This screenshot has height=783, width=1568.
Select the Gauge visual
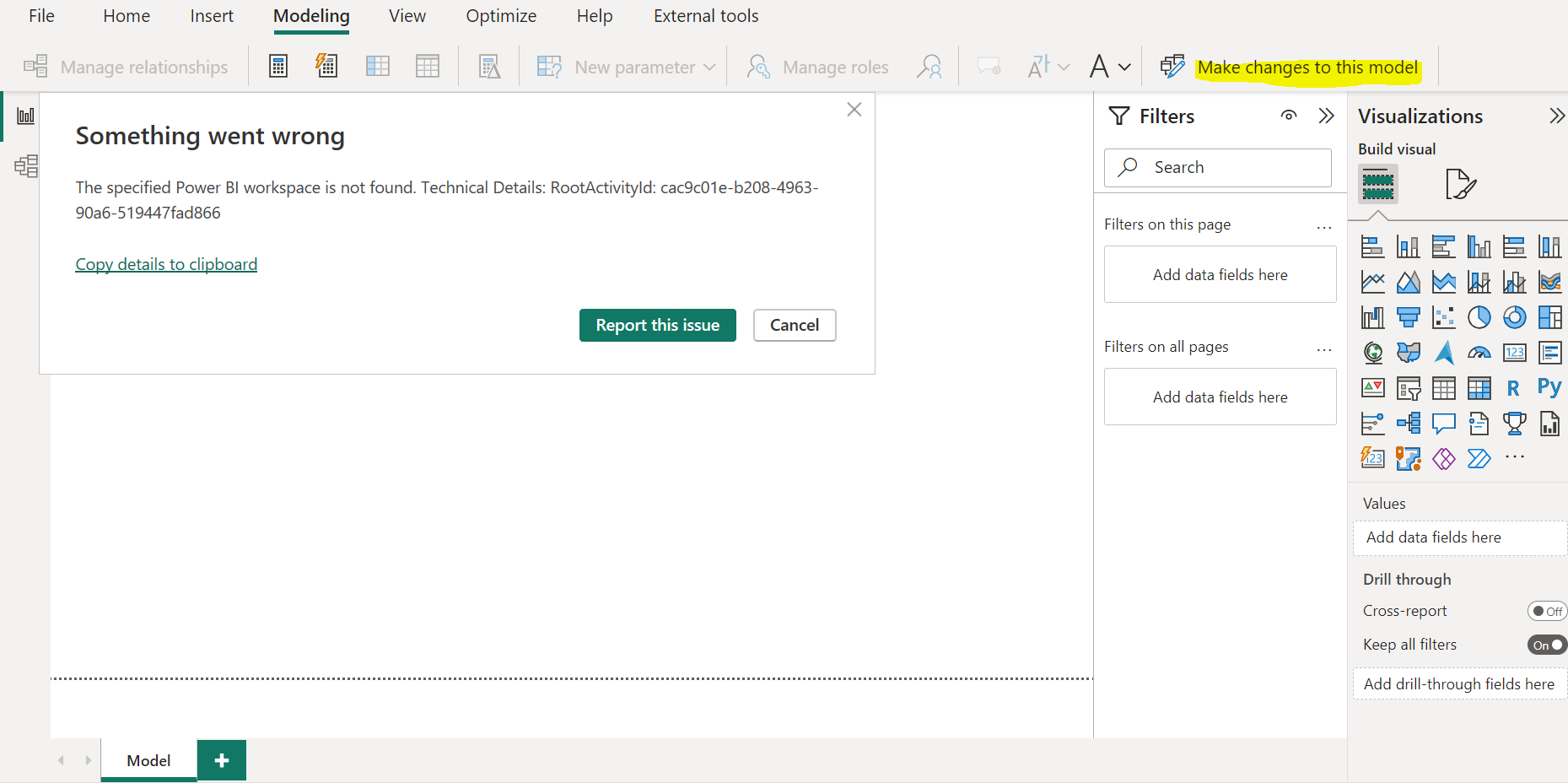click(x=1479, y=353)
